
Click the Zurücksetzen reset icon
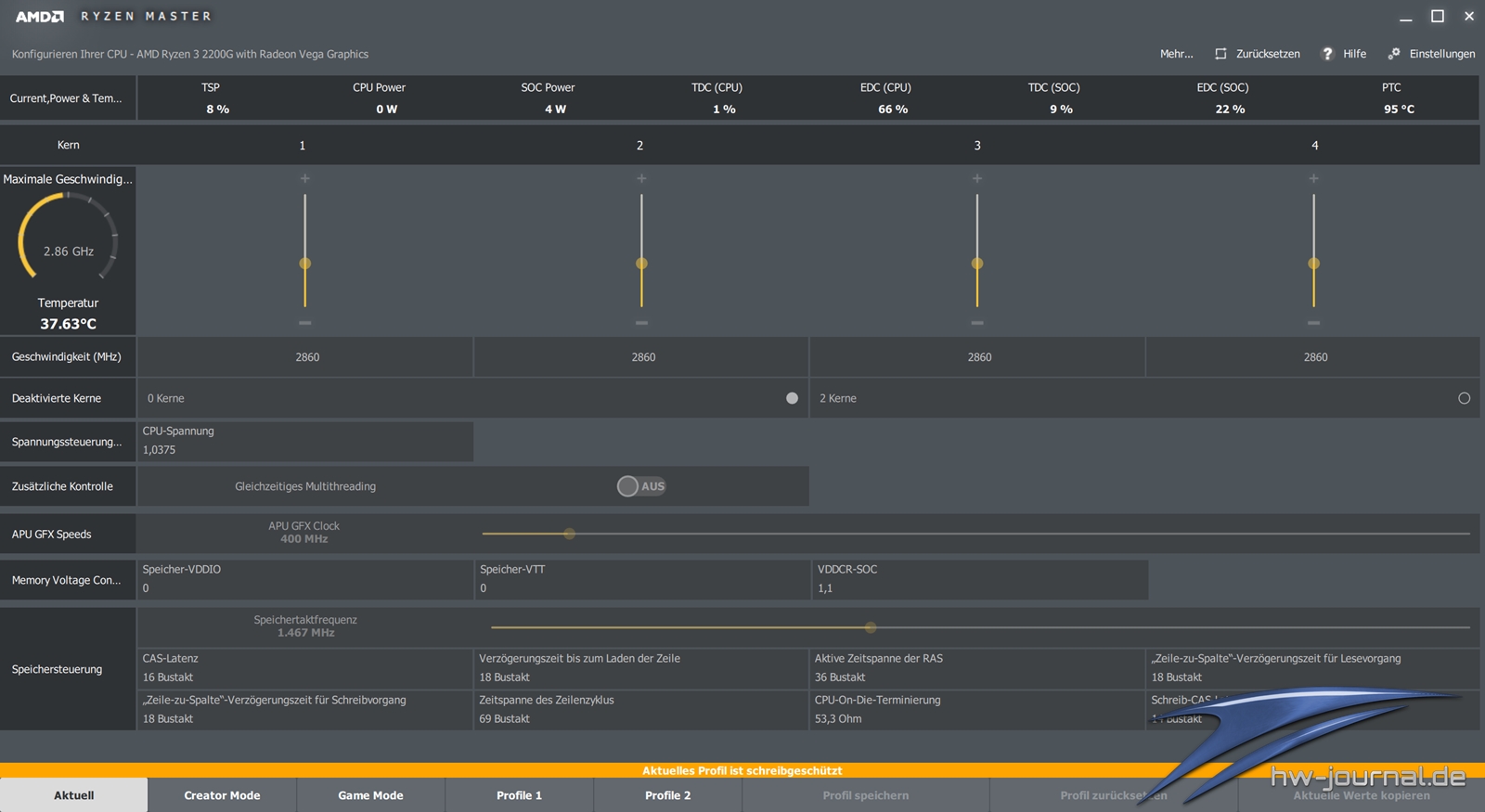[x=1220, y=54]
